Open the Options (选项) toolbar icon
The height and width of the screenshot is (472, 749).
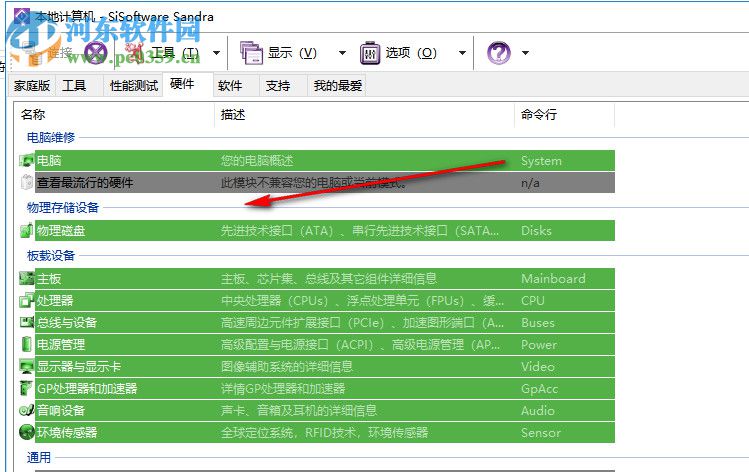370,52
